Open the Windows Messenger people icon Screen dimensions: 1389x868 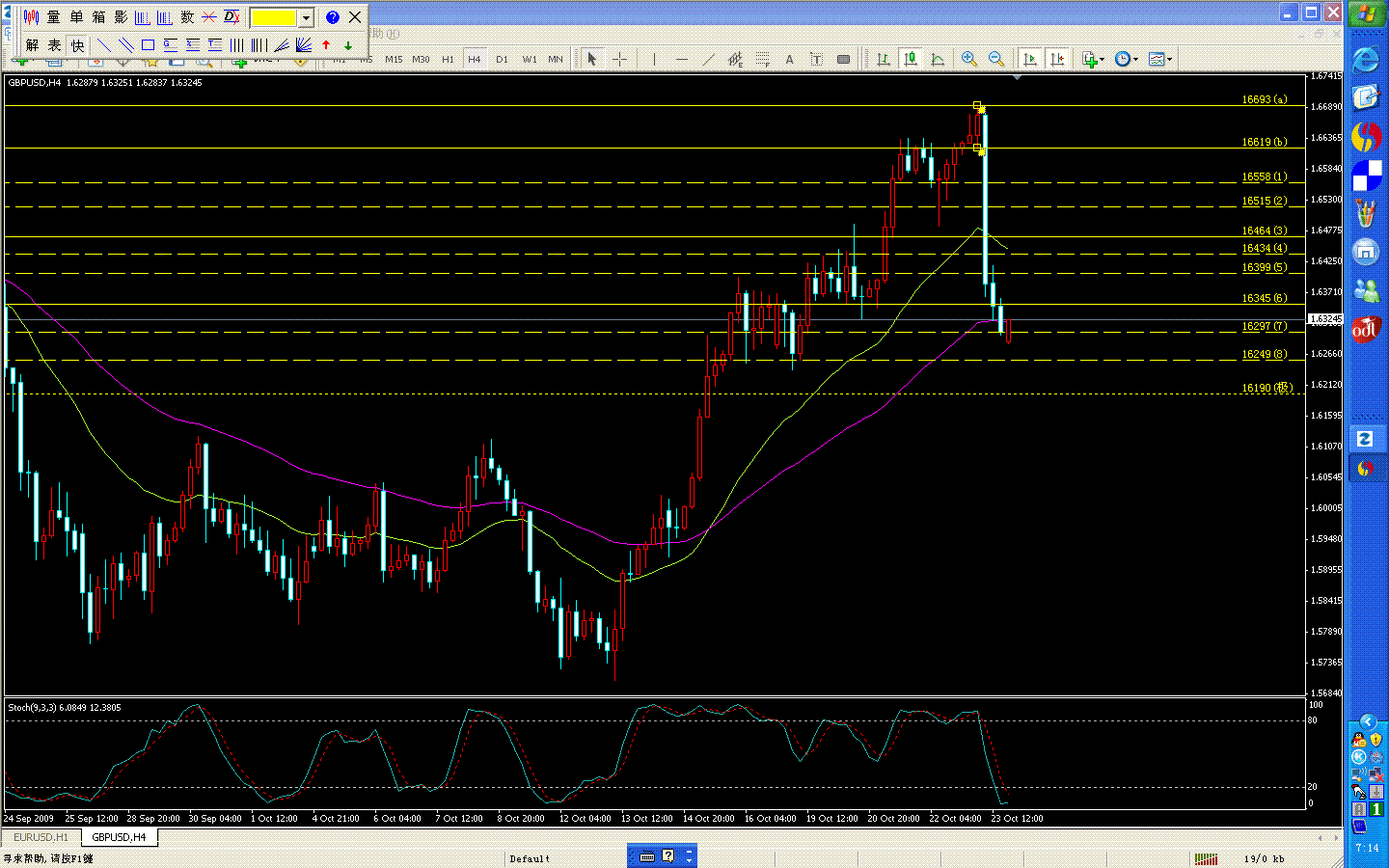[x=1366, y=289]
